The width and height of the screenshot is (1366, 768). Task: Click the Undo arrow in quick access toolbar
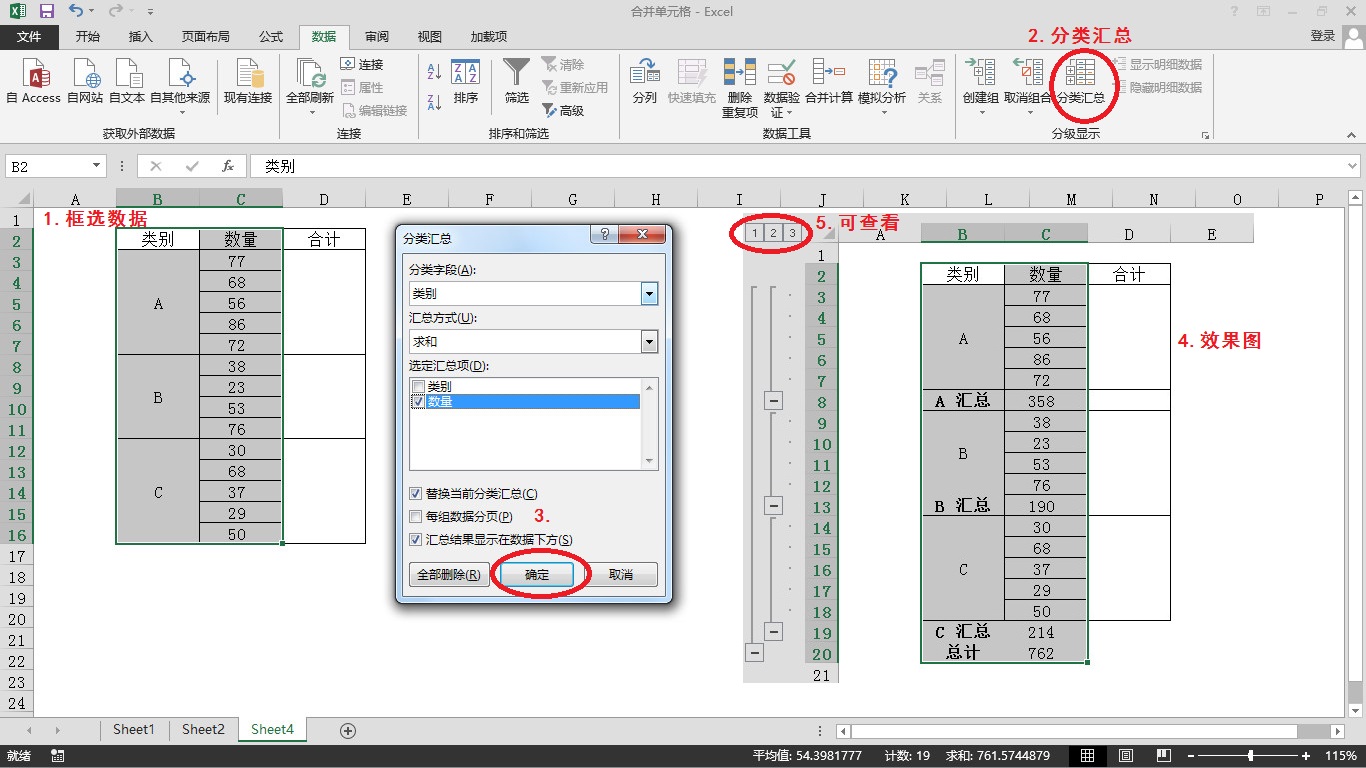(77, 12)
